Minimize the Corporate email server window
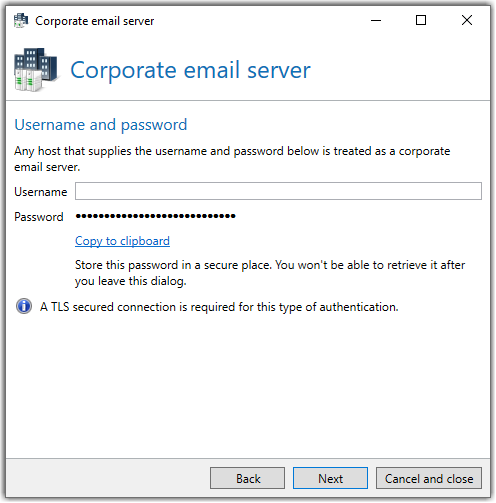 [376, 21]
